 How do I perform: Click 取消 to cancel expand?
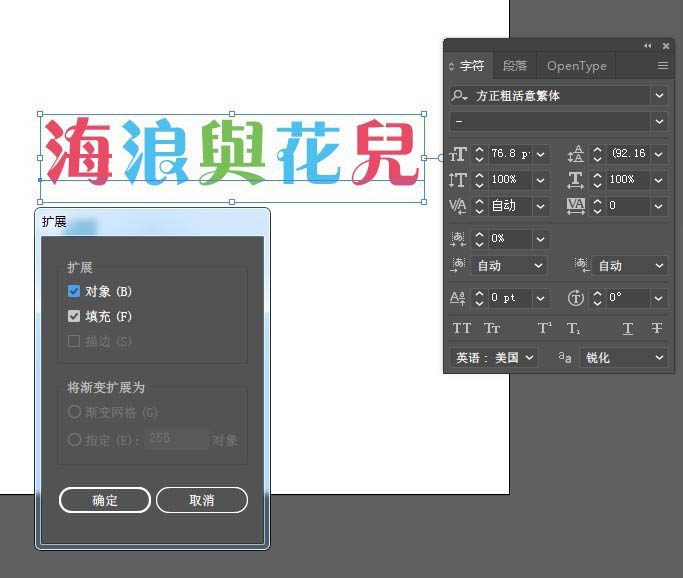click(202, 500)
